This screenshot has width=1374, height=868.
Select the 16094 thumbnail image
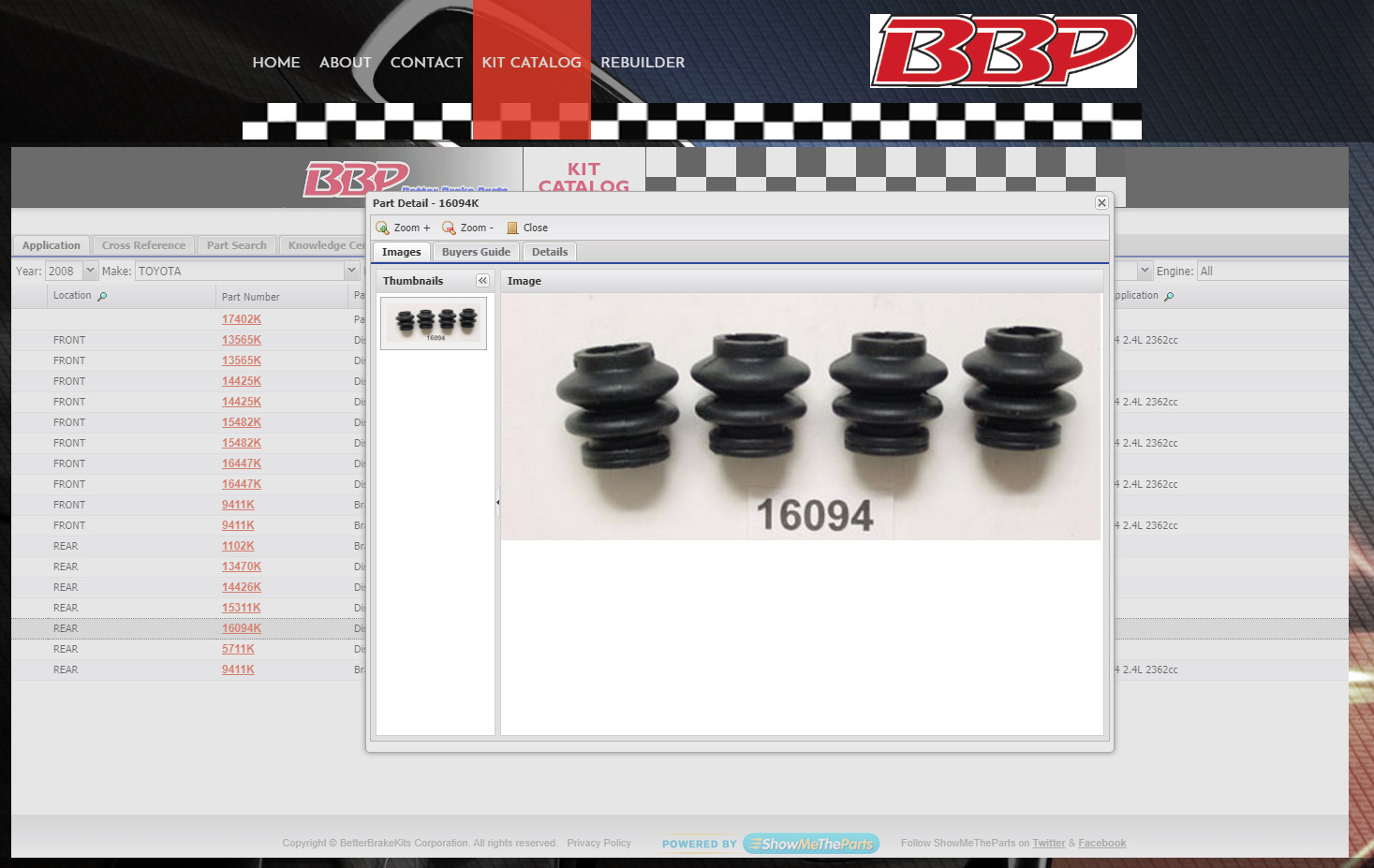point(434,323)
